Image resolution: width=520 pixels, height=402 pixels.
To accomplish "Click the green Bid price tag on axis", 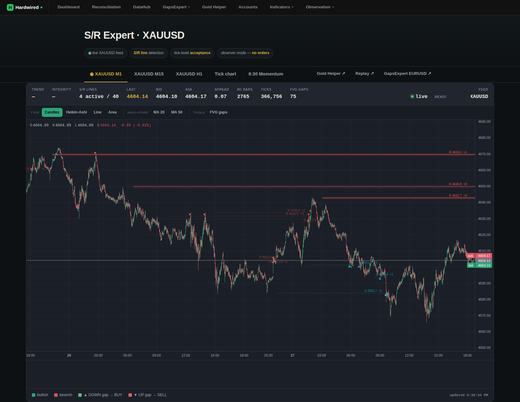I will (x=479, y=266).
